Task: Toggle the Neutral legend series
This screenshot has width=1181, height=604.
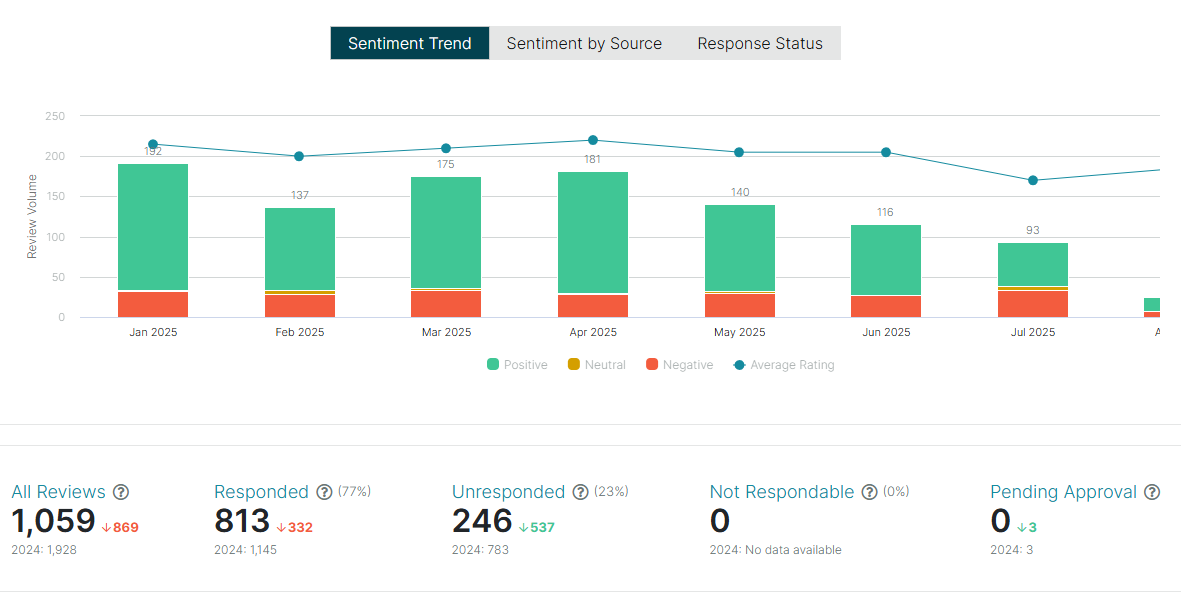Action: click(597, 365)
